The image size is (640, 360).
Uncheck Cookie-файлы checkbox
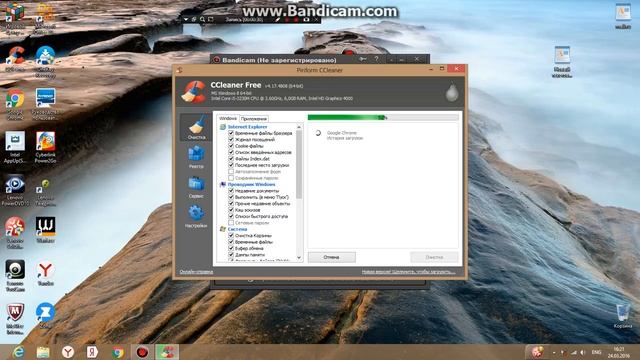point(231,146)
